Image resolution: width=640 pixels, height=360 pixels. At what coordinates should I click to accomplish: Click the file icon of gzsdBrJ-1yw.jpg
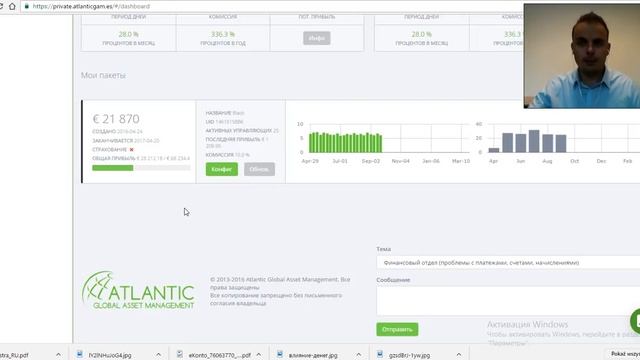click(x=380, y=354)
